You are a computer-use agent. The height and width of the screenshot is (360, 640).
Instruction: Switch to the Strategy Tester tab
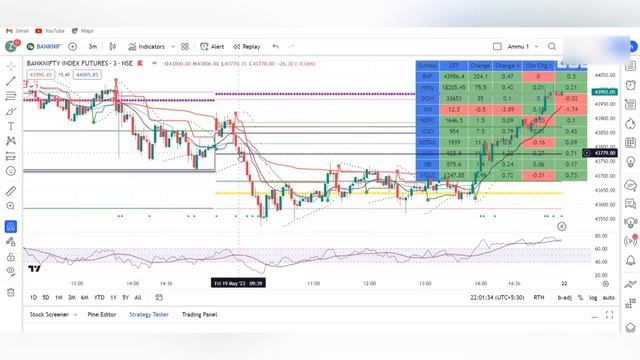click(149, 315)
